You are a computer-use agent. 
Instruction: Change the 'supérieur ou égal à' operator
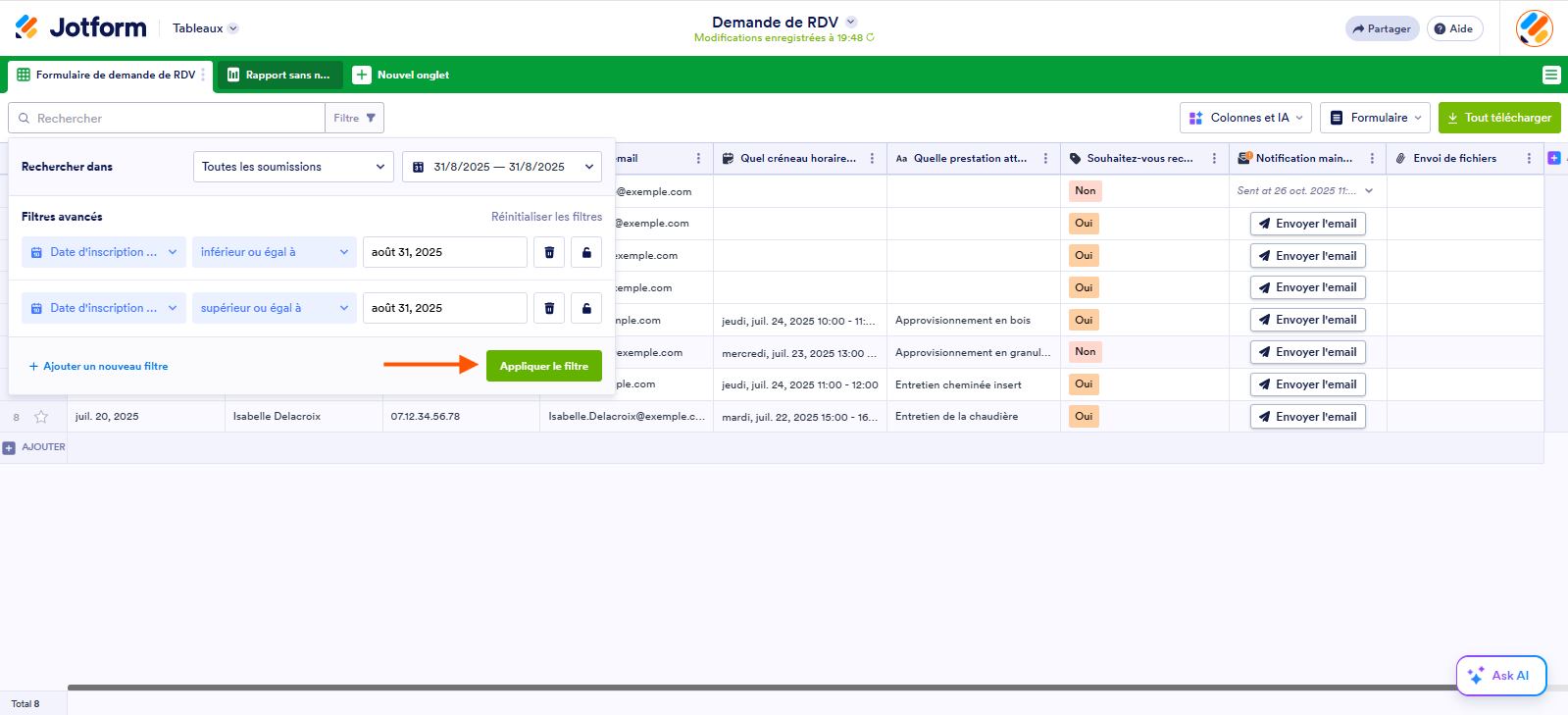(x=275, y=308)
